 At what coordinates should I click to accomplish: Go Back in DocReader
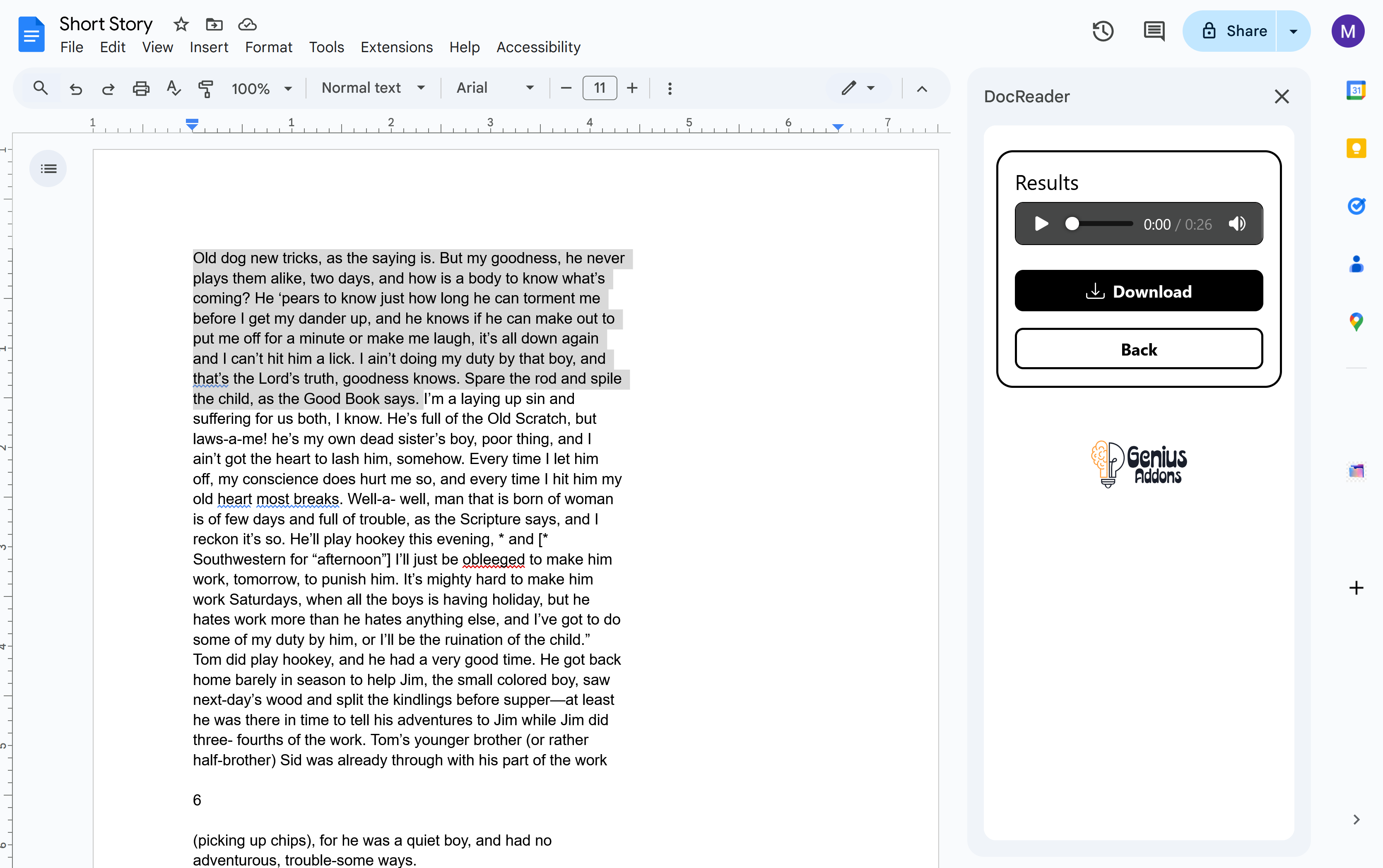pos(1138,349)
